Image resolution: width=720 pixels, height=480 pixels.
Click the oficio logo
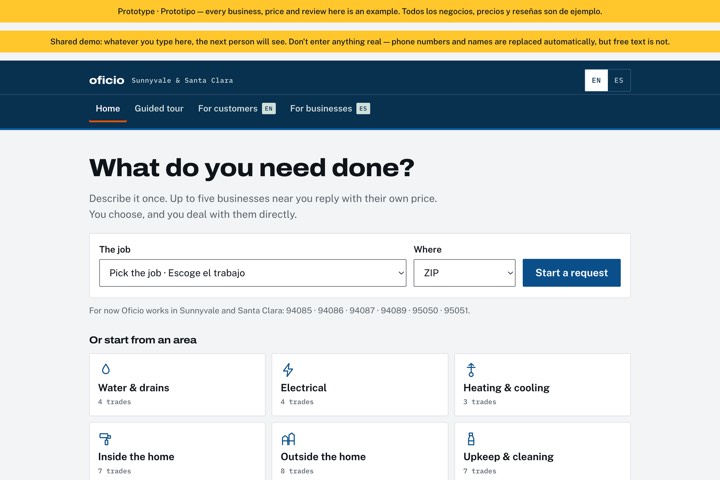click(x=107, y=80)
